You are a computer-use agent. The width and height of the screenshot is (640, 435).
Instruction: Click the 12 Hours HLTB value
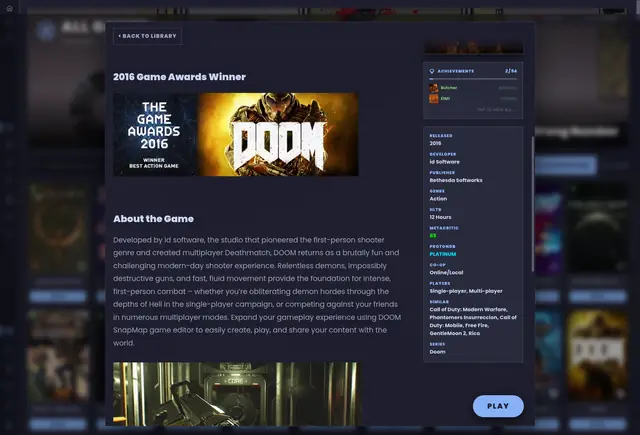point(440,217)
